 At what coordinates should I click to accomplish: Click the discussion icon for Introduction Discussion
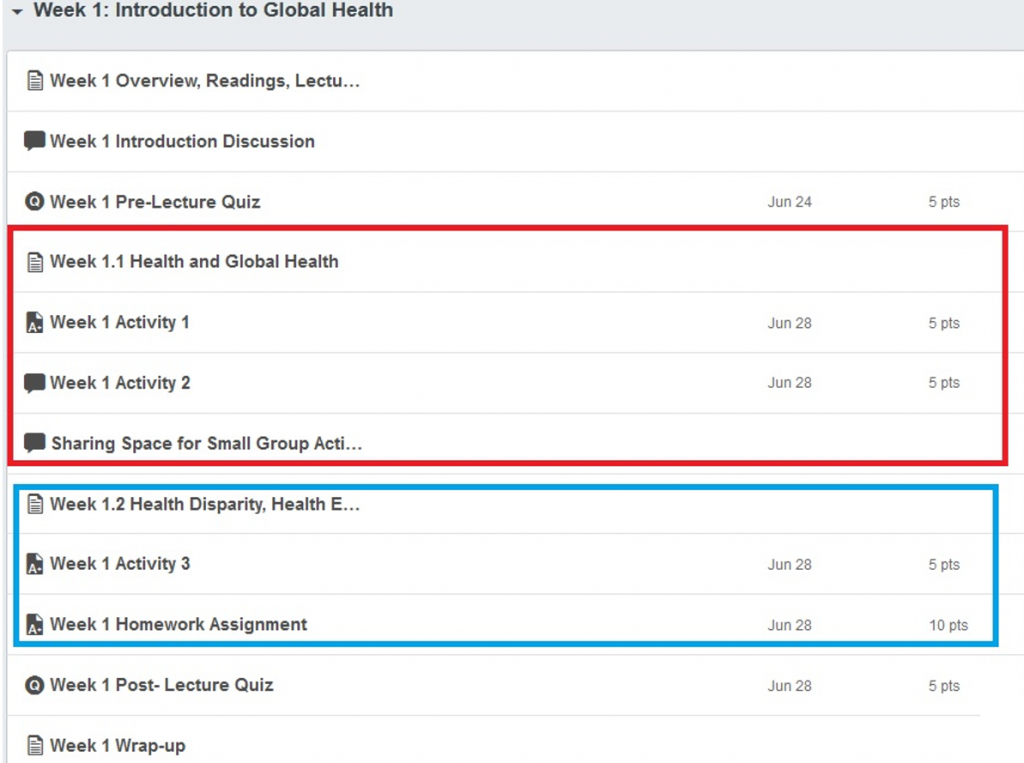tap(35, 141)
